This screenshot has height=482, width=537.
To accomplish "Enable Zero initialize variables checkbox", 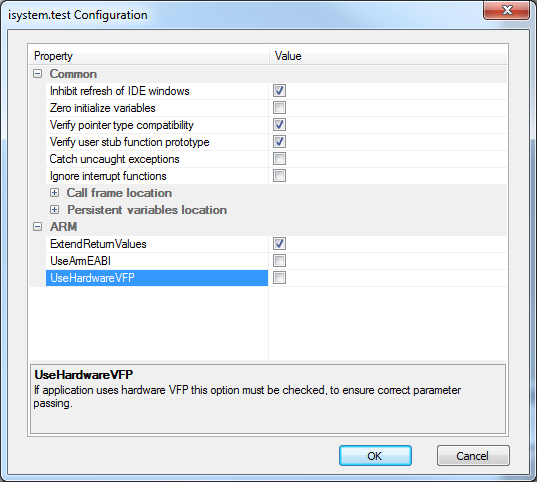I will click(x=279, y=108).
